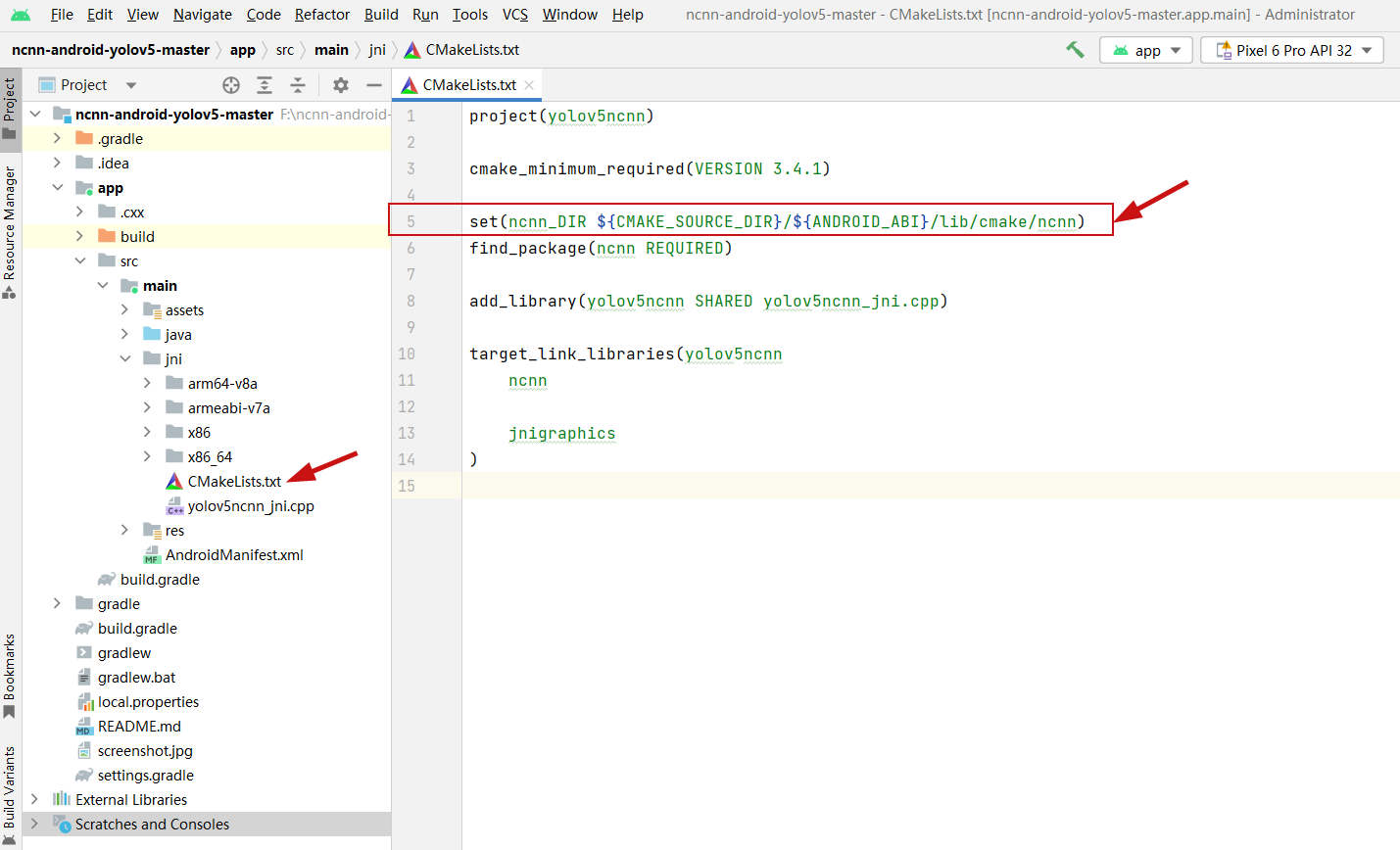Open the Help menu
Image resolution: width=1400 pixels, height=850 pixels.
628,15
